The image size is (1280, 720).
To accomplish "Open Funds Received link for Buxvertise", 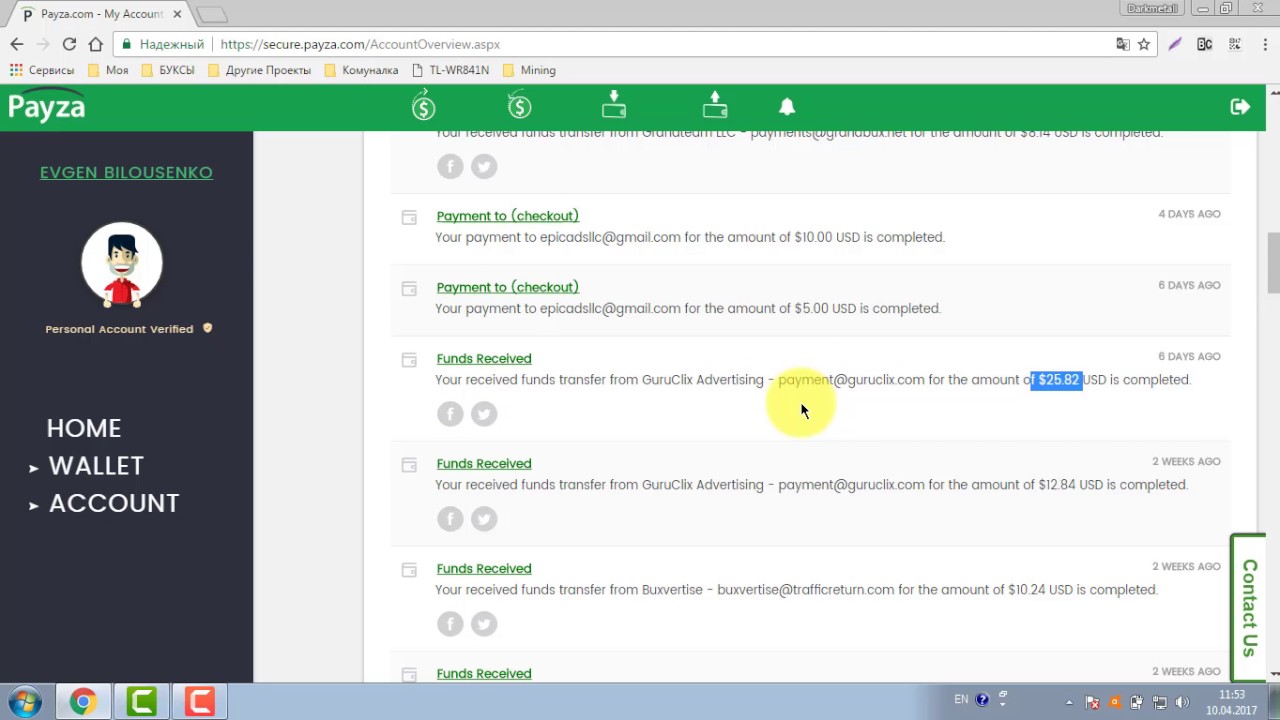I will (484, 568).
